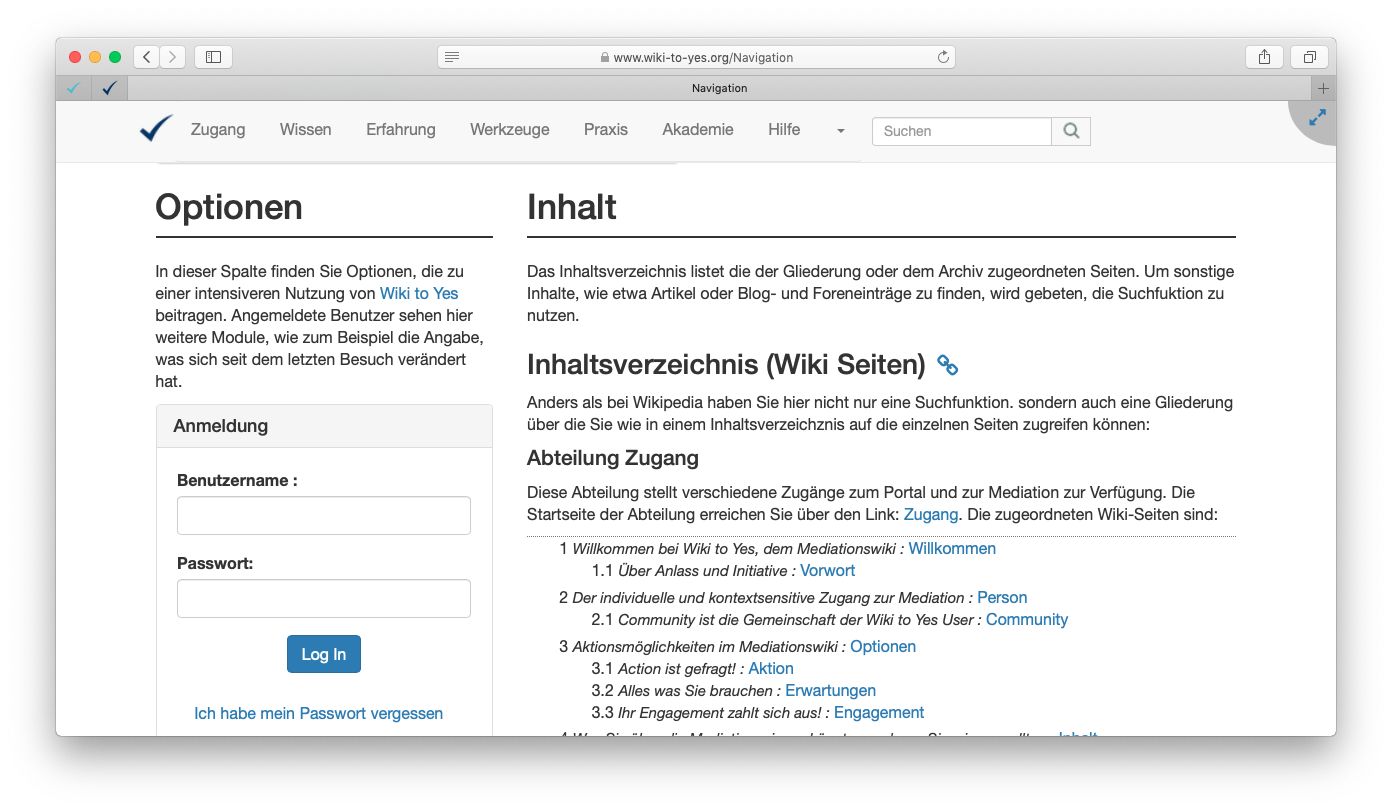
Task: Show all tabs overview in Safari
Action: (x=1309, y=57)
